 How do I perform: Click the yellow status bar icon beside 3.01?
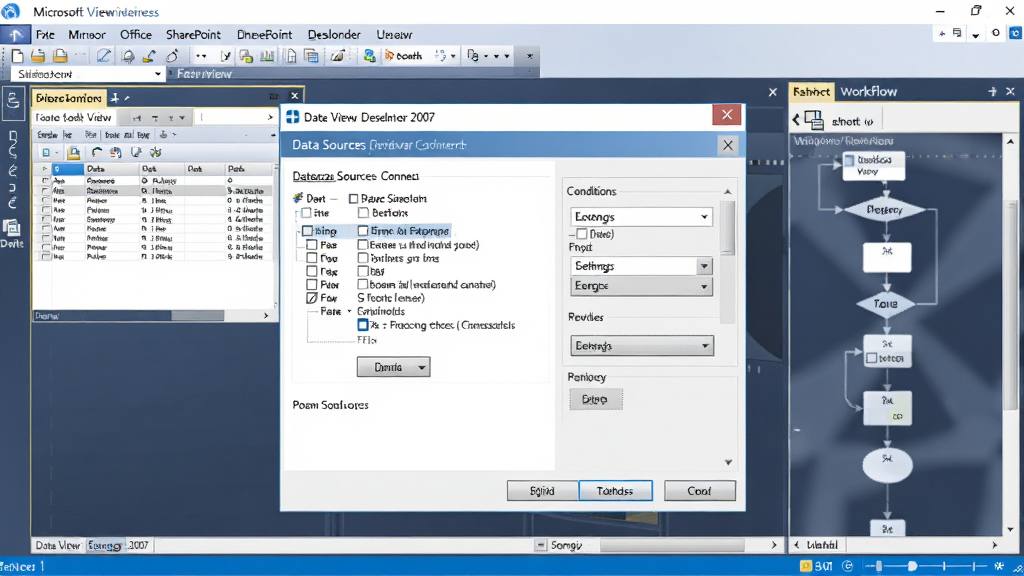tap(806, 566)
